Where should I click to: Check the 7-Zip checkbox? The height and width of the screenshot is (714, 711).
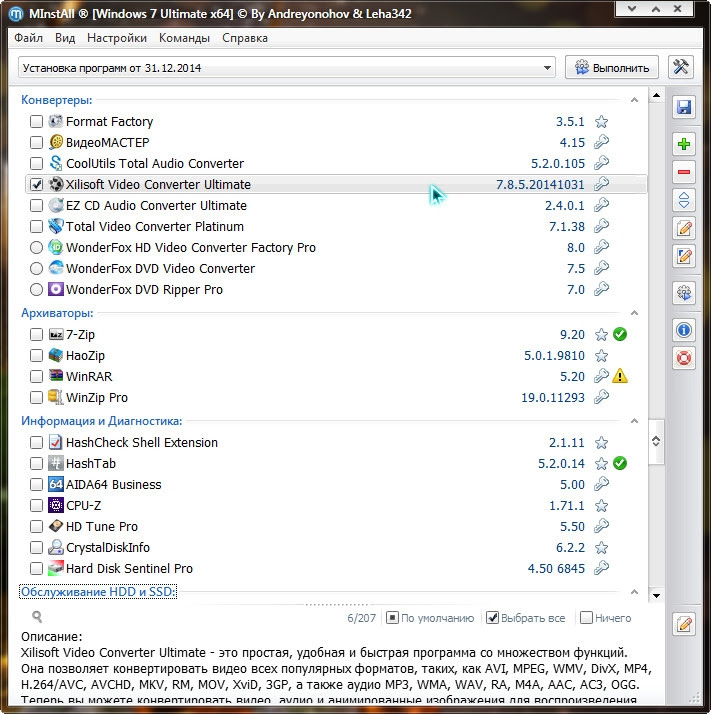[36, 334]
